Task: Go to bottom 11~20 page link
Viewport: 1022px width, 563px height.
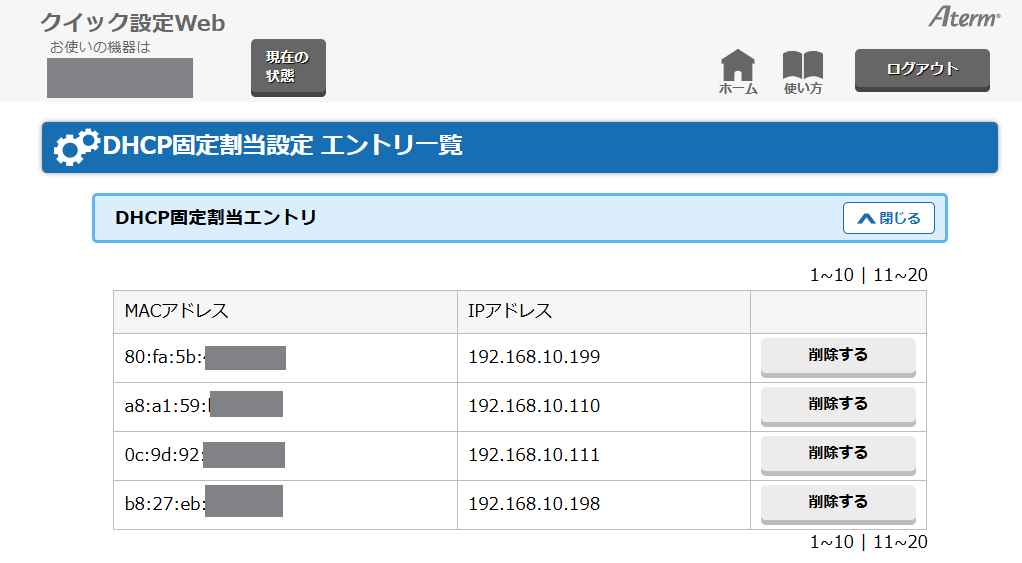Action: [900, 542]
